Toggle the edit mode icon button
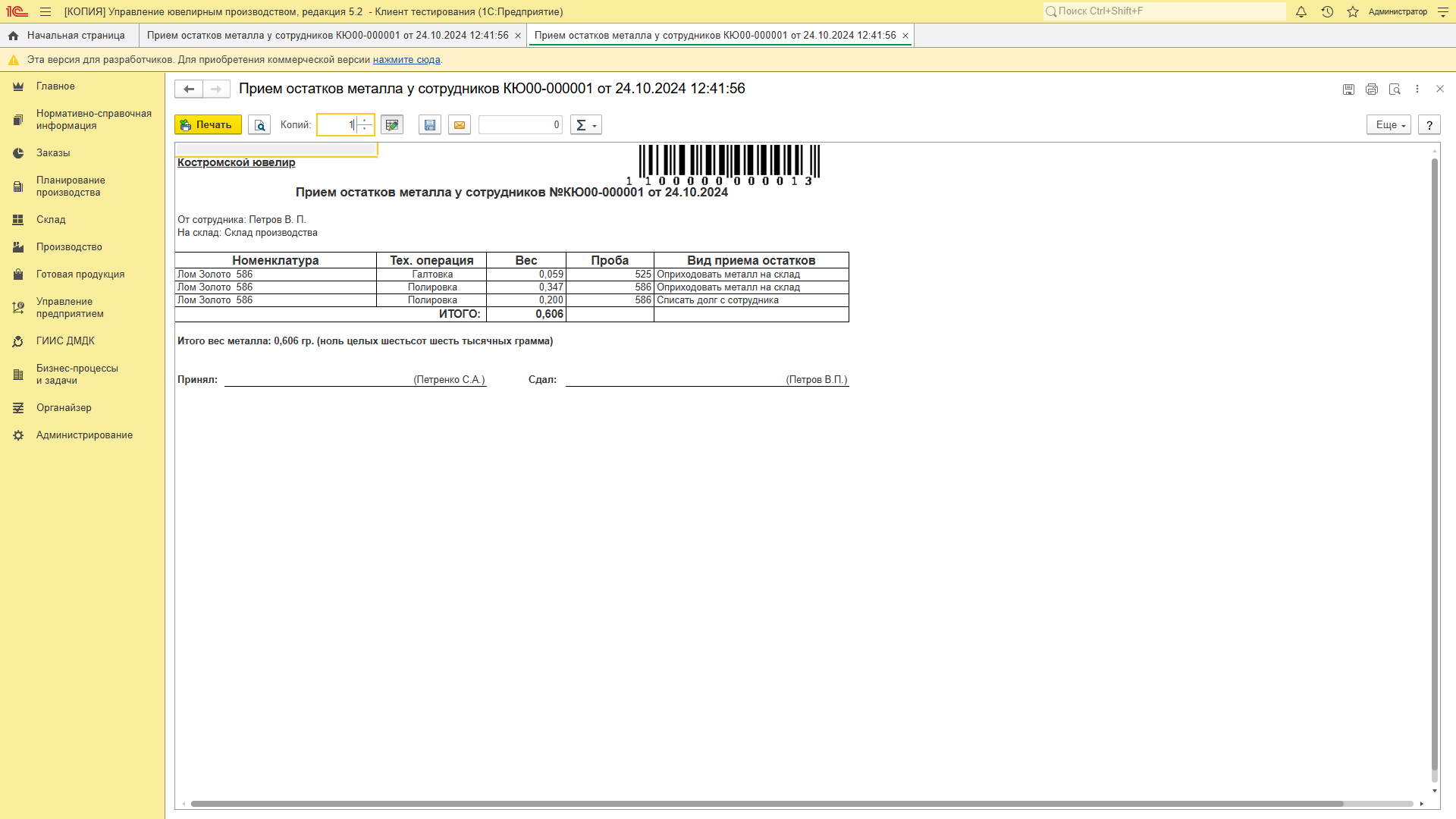Image resolution: width=1456 pixels, height=819 pixels. coord(392,125)
